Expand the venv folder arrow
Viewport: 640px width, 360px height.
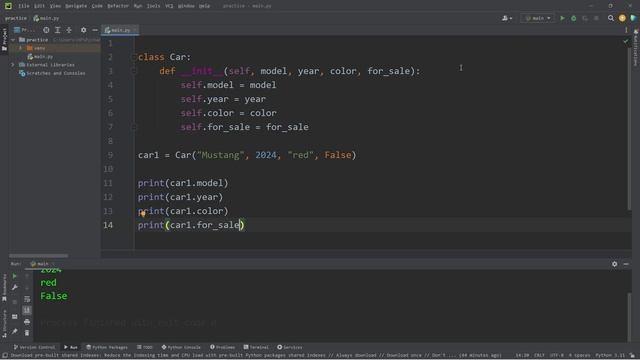tap(20, 48)
